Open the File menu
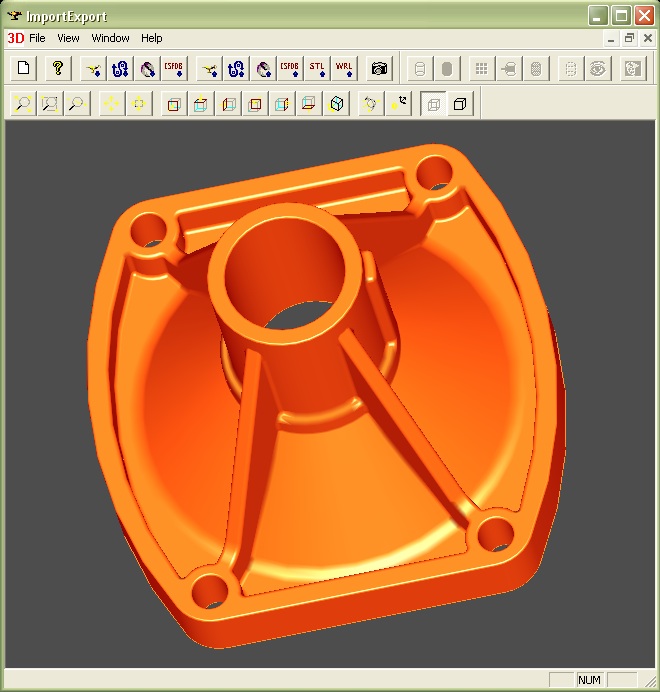This screenshot has width=660, height=692. (37, 38)
